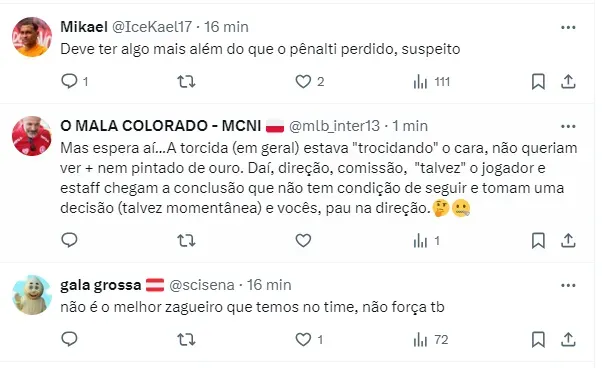Bookmark the O MALA COLORADO tweet
602x368 pixels.
coord(538,241)
